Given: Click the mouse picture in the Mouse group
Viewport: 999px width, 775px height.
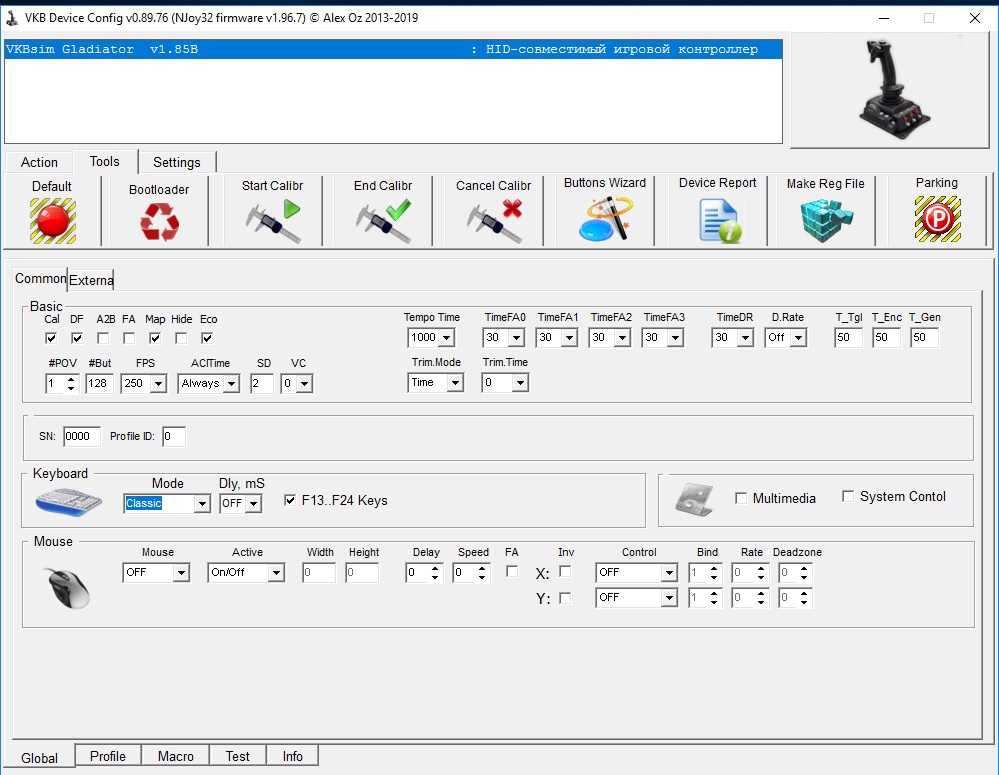Looking at the screenshot, I should 68,587.
